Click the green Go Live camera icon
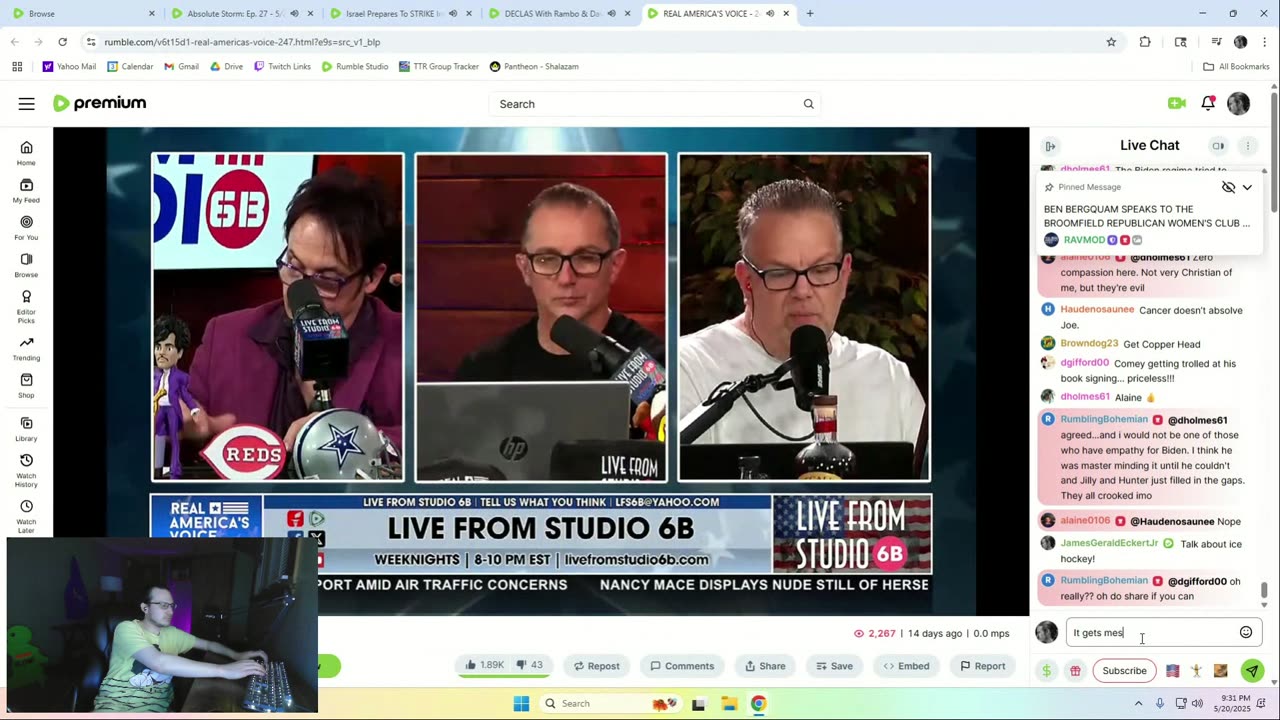The width and height of the screenshot is (1280, 720). pos(1176,103)
